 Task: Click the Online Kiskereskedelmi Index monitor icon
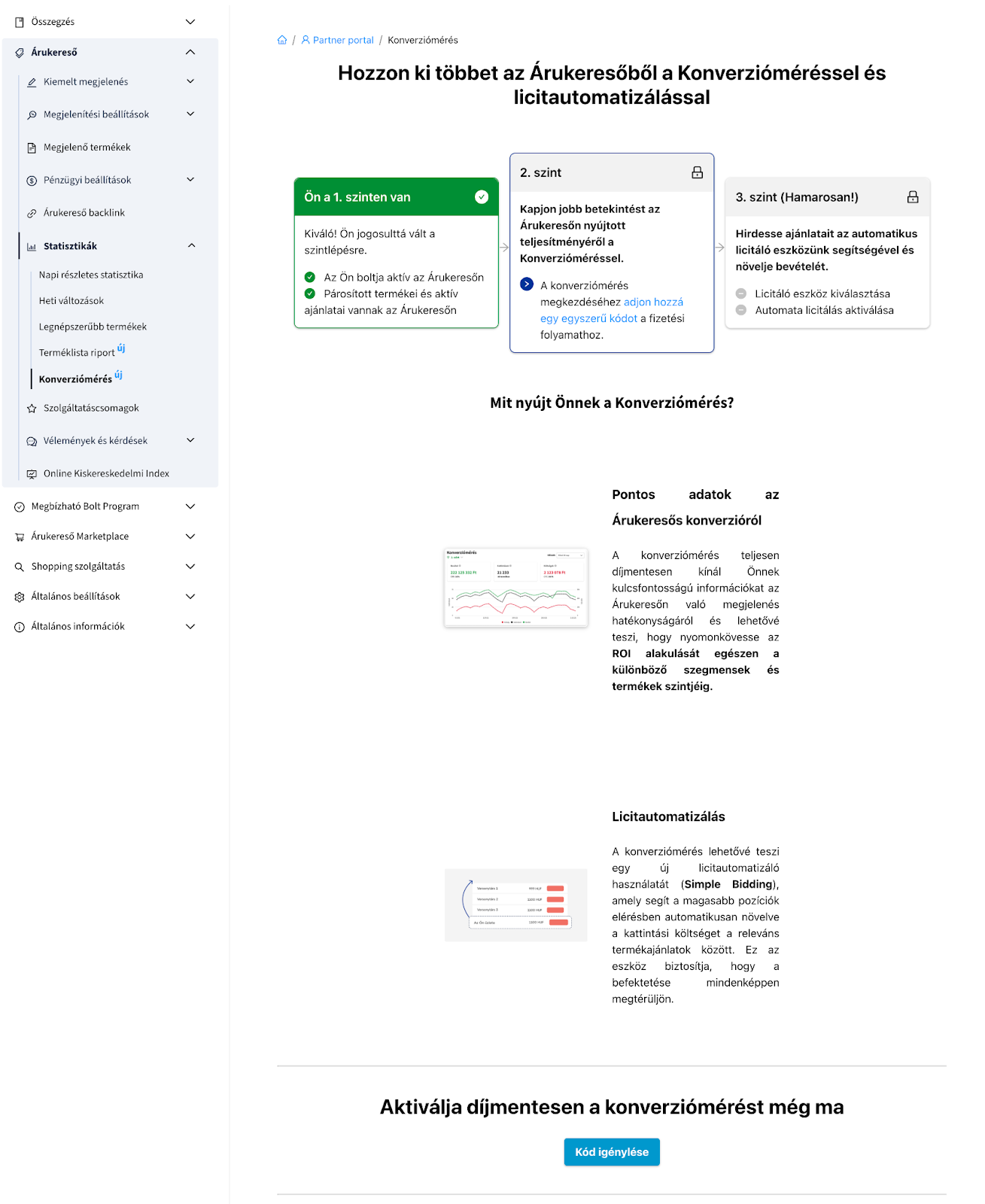coord(32,474)
